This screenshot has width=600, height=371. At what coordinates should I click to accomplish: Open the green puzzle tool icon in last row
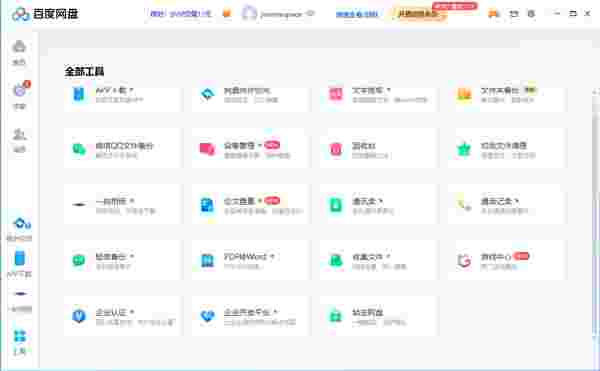[x=336, y=316]
